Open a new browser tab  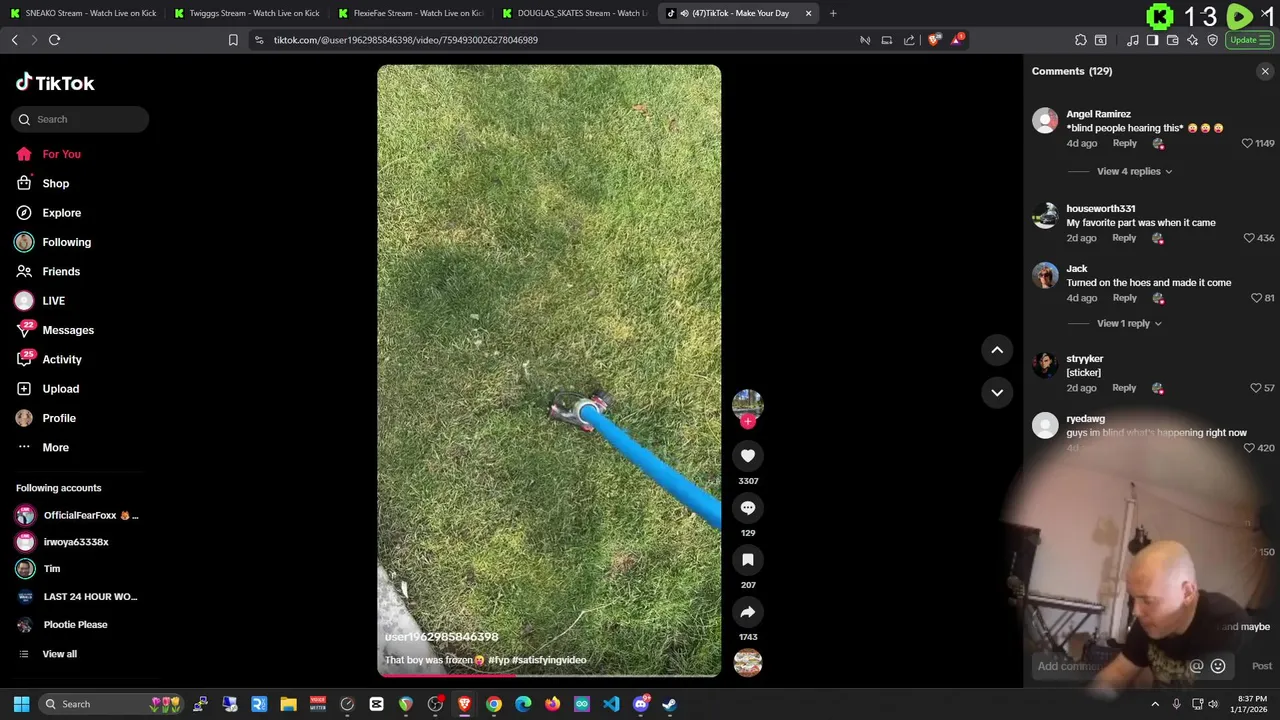tap(833, 13)
